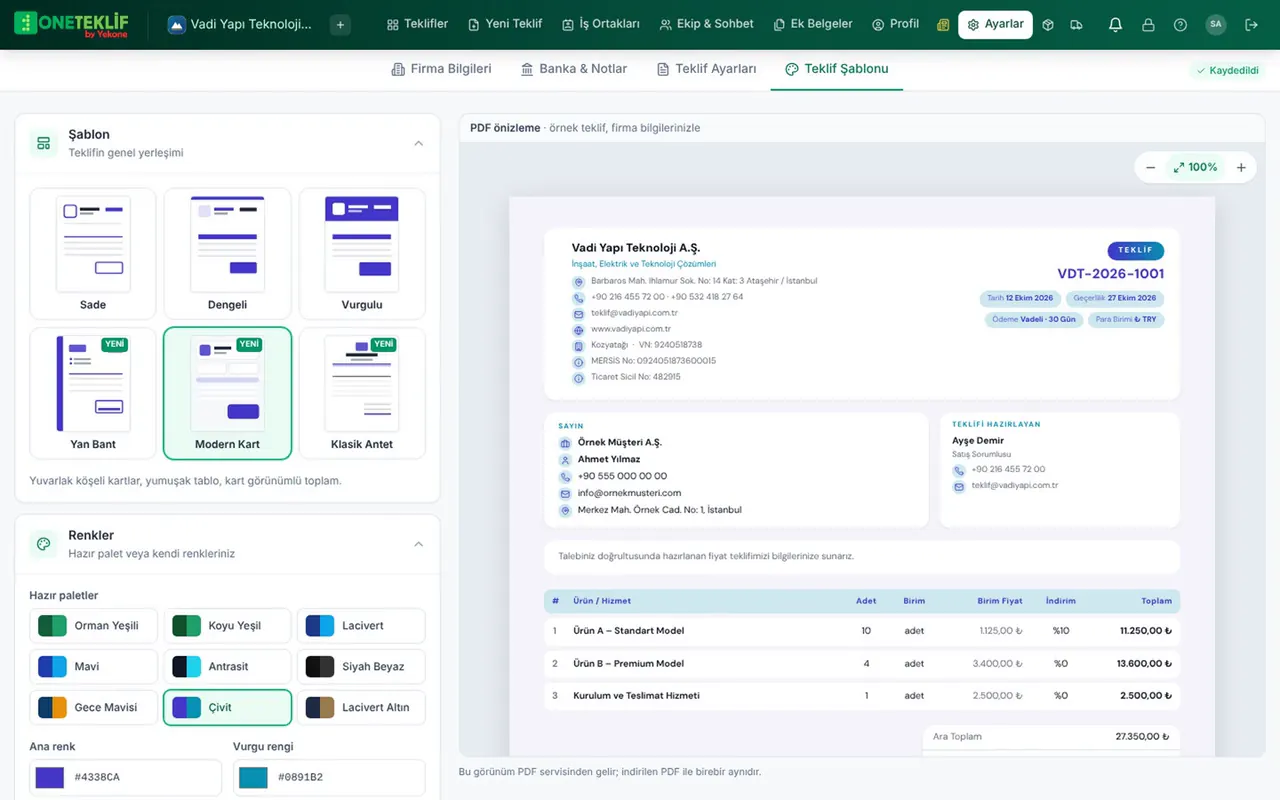Pick the Modern Kart template
The image size is (1280, 800).
[x=227, y=393]
